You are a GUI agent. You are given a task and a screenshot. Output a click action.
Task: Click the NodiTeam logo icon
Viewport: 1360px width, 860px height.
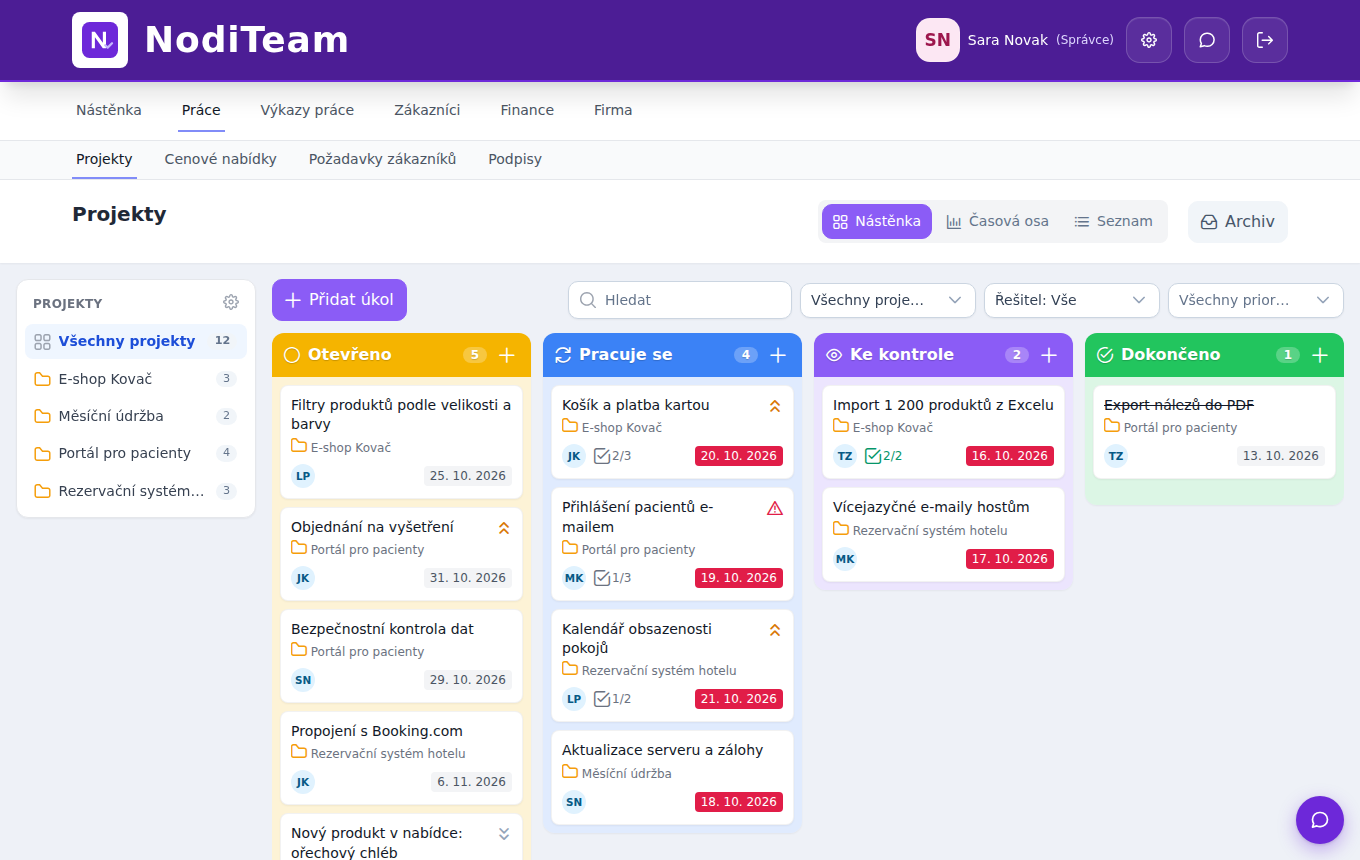click(x=100, y=40)
